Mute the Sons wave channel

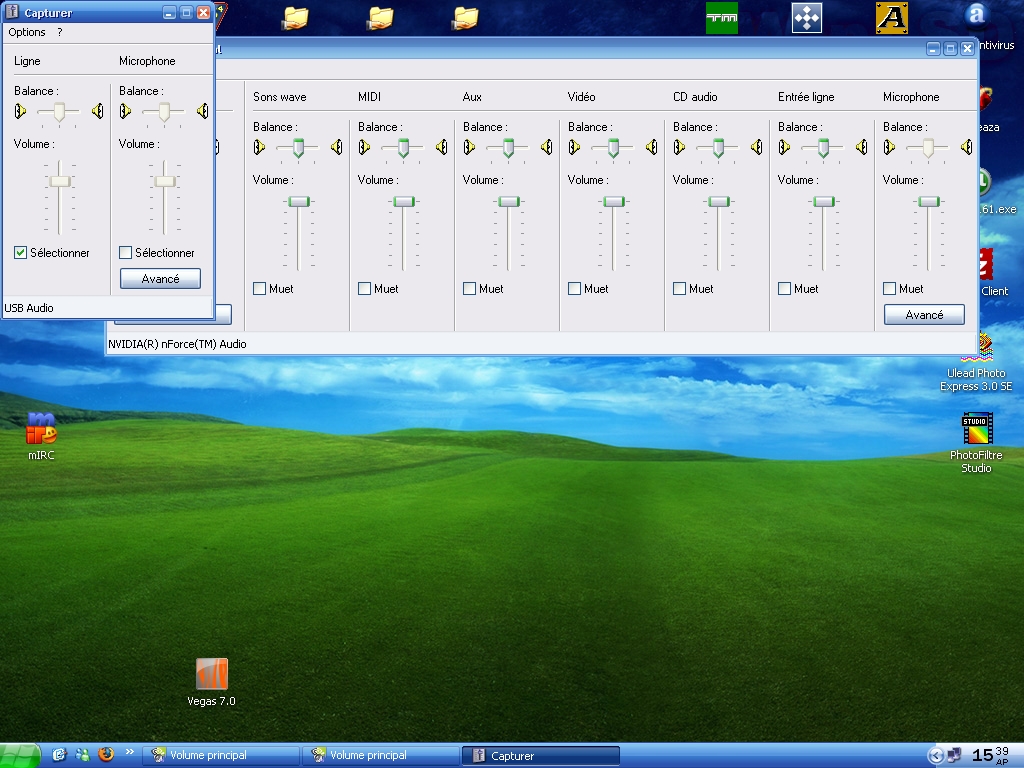pos(259,289)
